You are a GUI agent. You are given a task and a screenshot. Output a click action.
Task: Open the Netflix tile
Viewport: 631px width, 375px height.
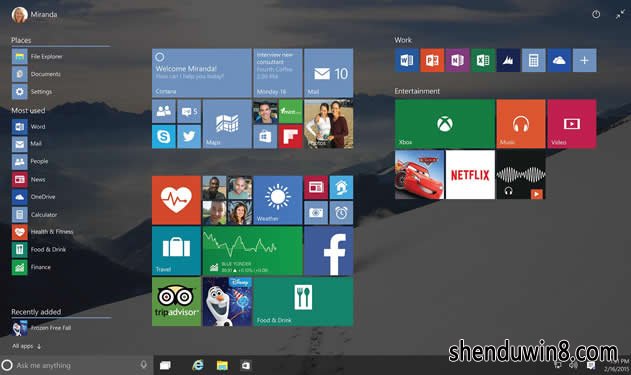[470, 175]
